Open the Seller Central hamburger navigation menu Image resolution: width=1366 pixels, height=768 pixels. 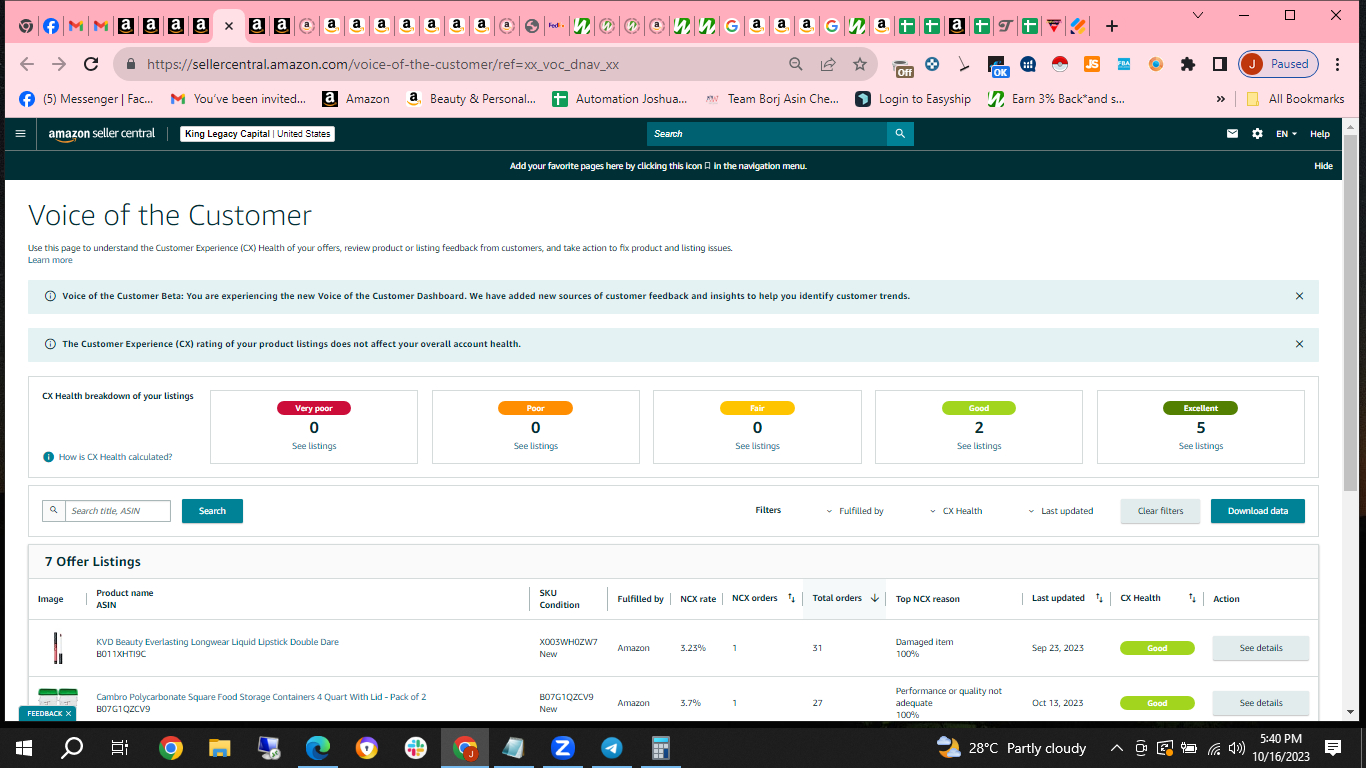[x=20, y=133]
